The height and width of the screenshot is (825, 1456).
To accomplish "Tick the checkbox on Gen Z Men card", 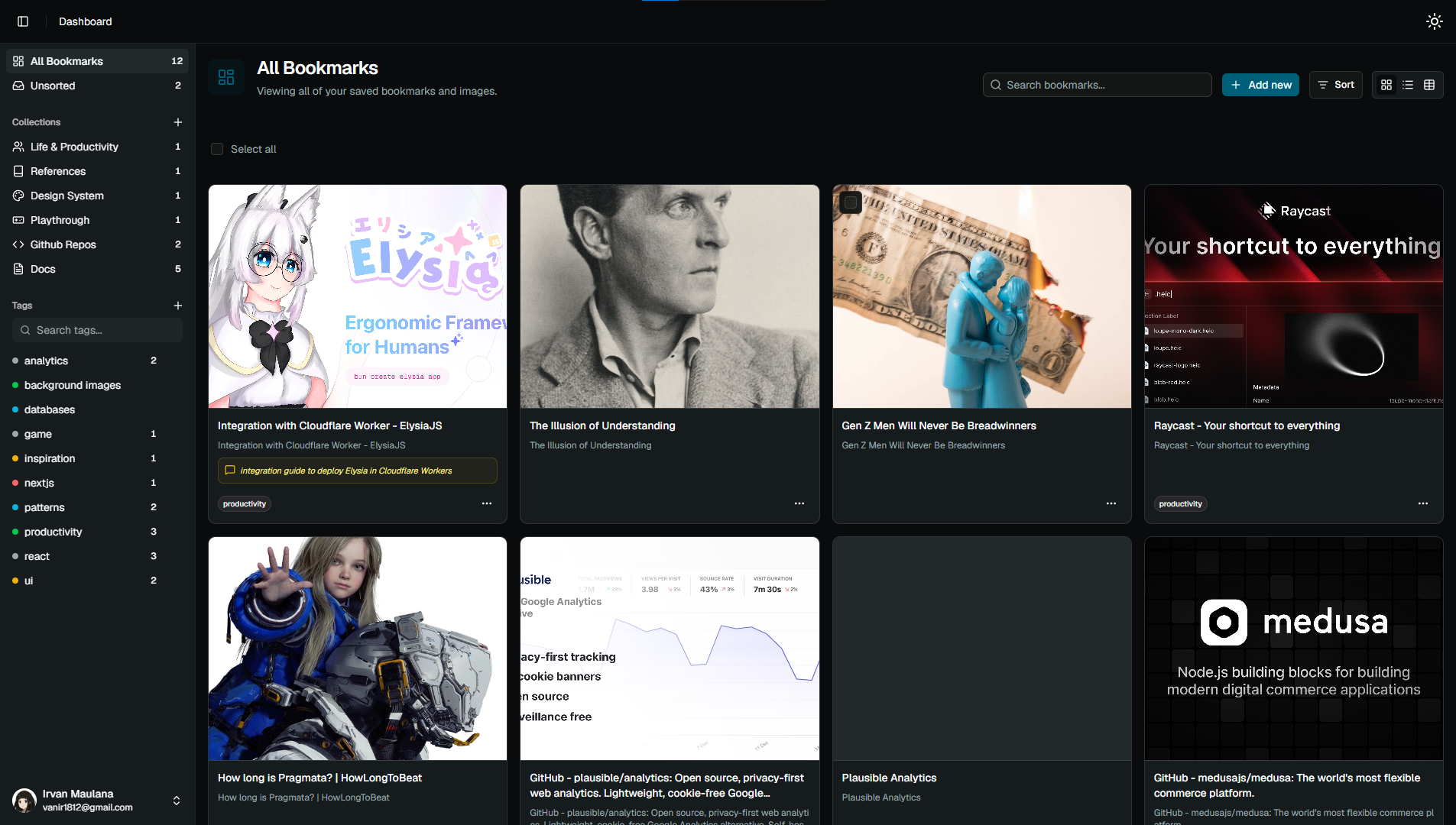I will point(851,202).
